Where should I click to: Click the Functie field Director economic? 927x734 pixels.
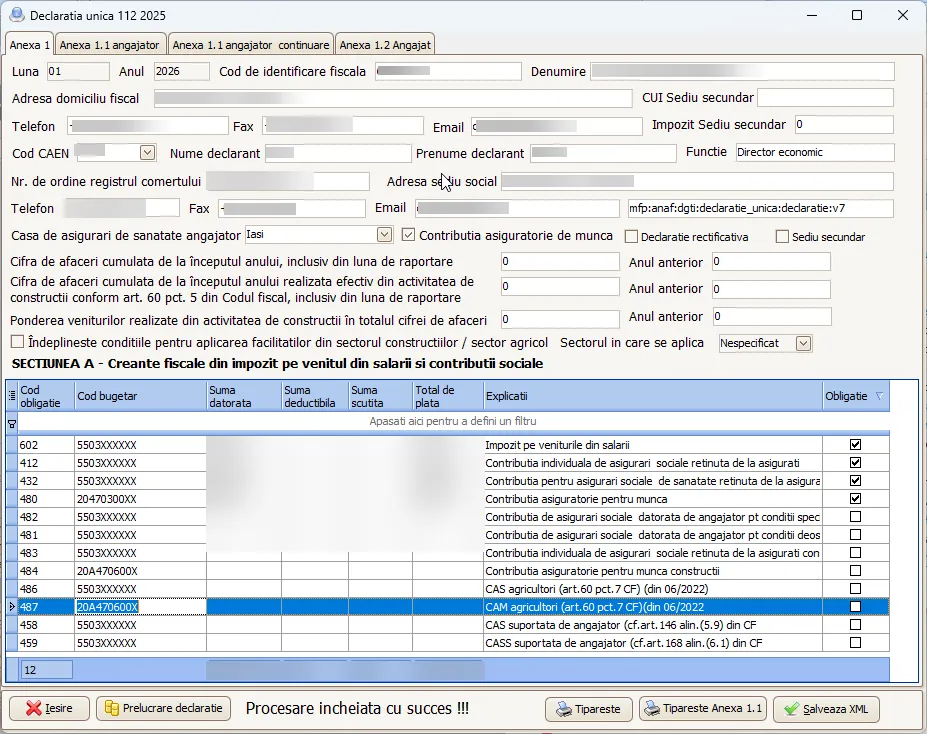point(815,152)
